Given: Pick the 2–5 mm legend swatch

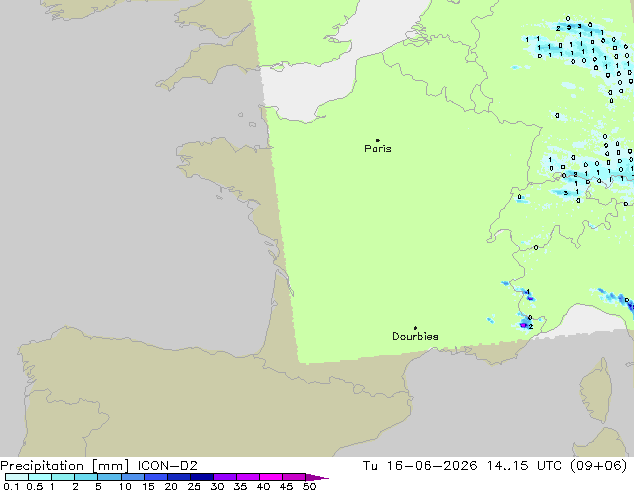Looking at the screenshot, I should (86, 477).
